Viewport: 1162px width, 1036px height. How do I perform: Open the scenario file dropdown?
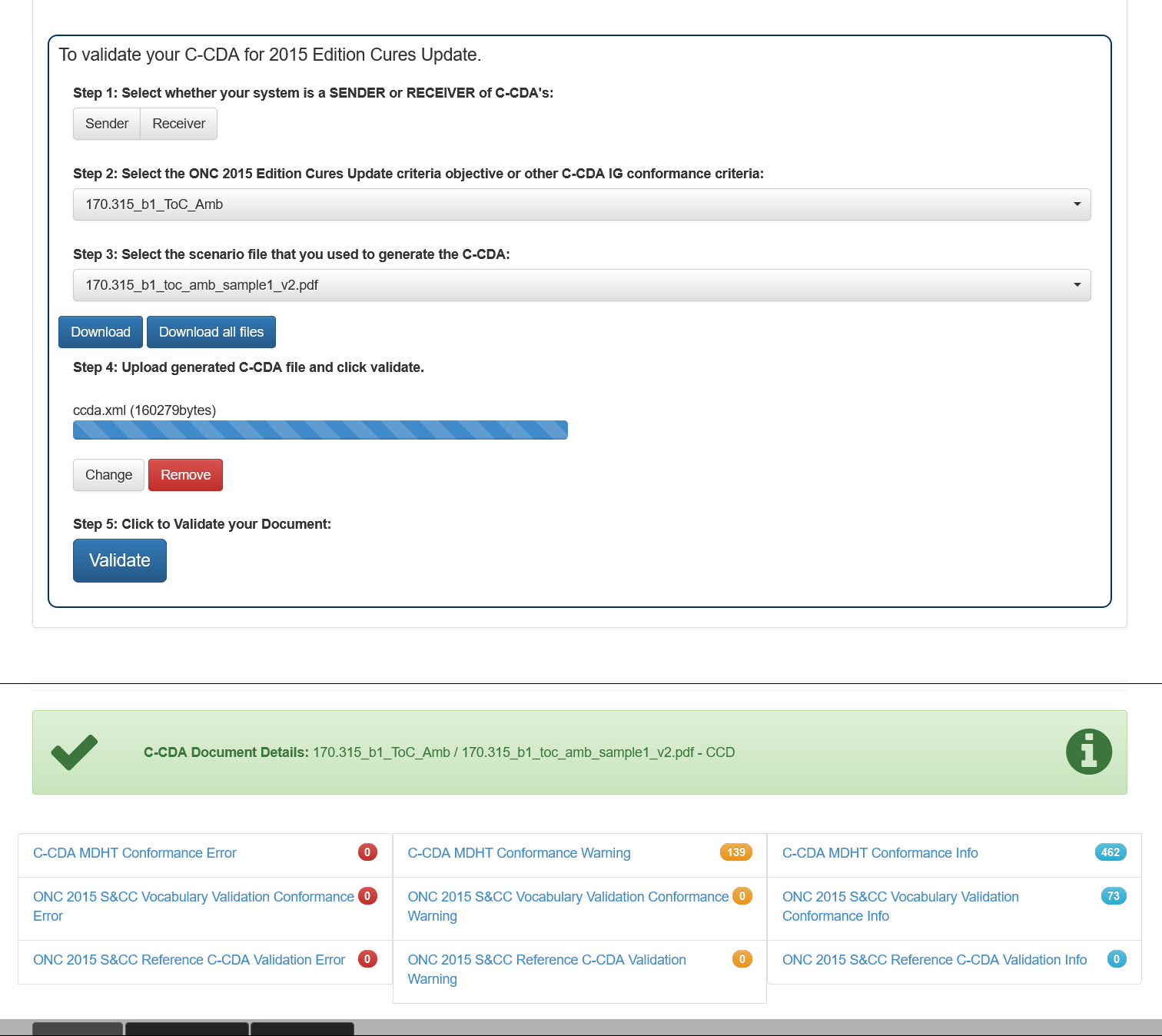(x=581, y=285)
